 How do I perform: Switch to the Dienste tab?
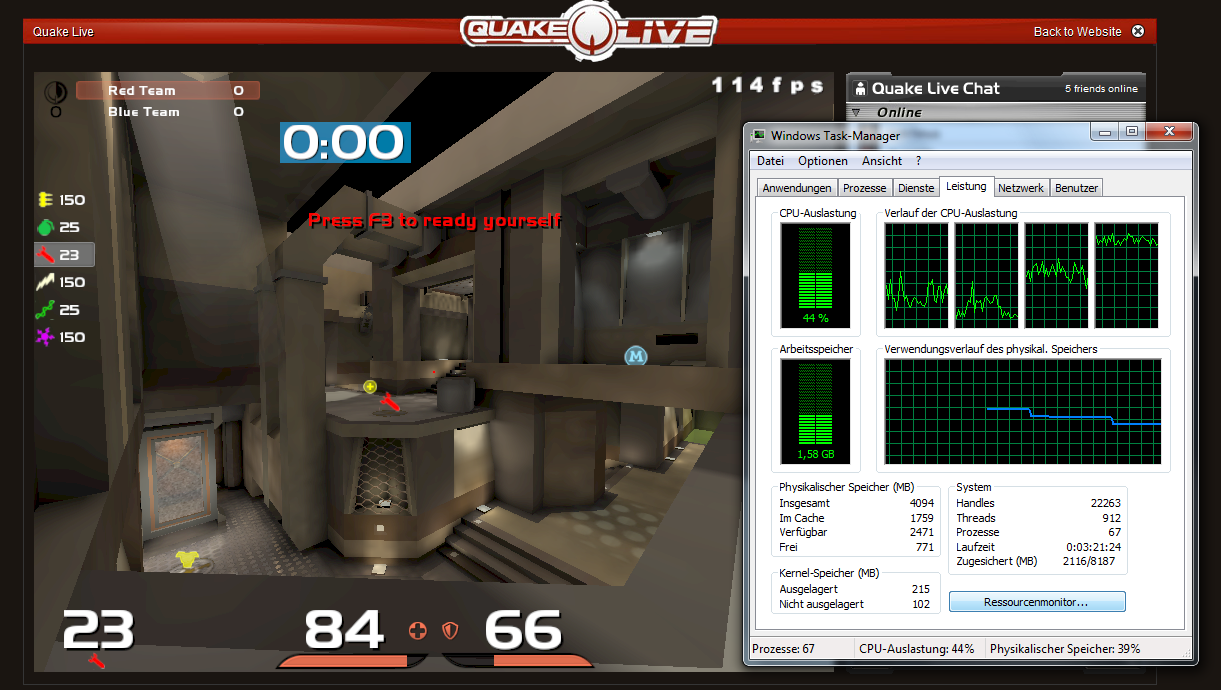pos(916,188)
